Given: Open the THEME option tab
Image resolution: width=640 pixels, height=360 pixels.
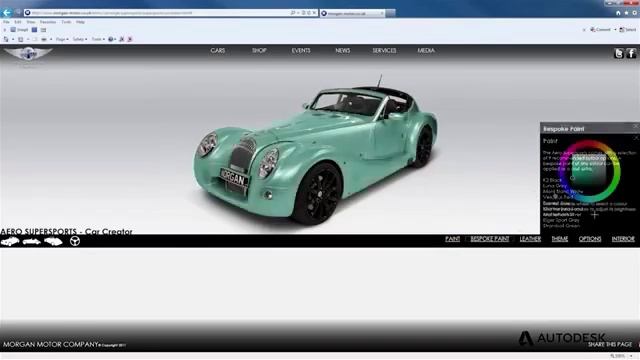Looking at the screenshot, I should [x=560, y=239].
